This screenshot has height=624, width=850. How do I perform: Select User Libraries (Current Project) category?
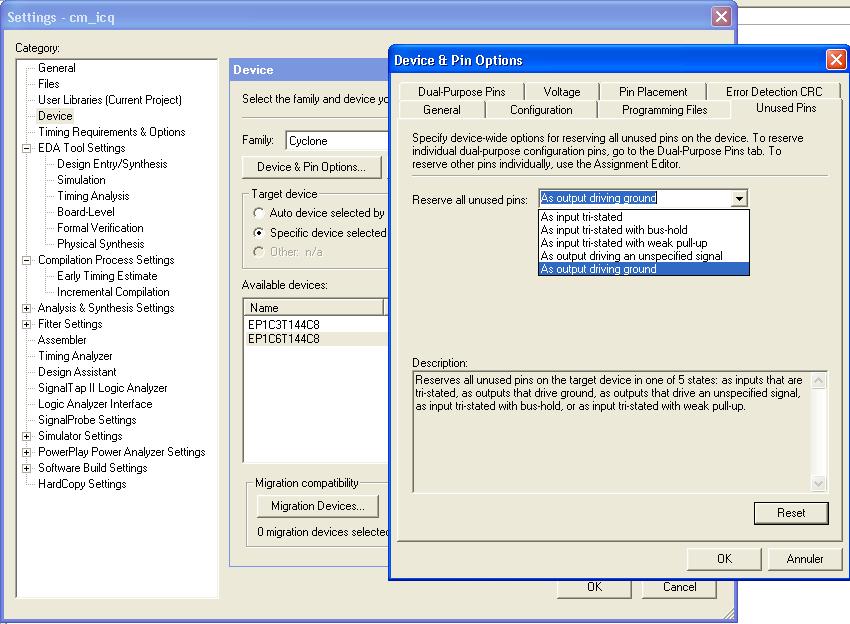(x=110, y=100)
